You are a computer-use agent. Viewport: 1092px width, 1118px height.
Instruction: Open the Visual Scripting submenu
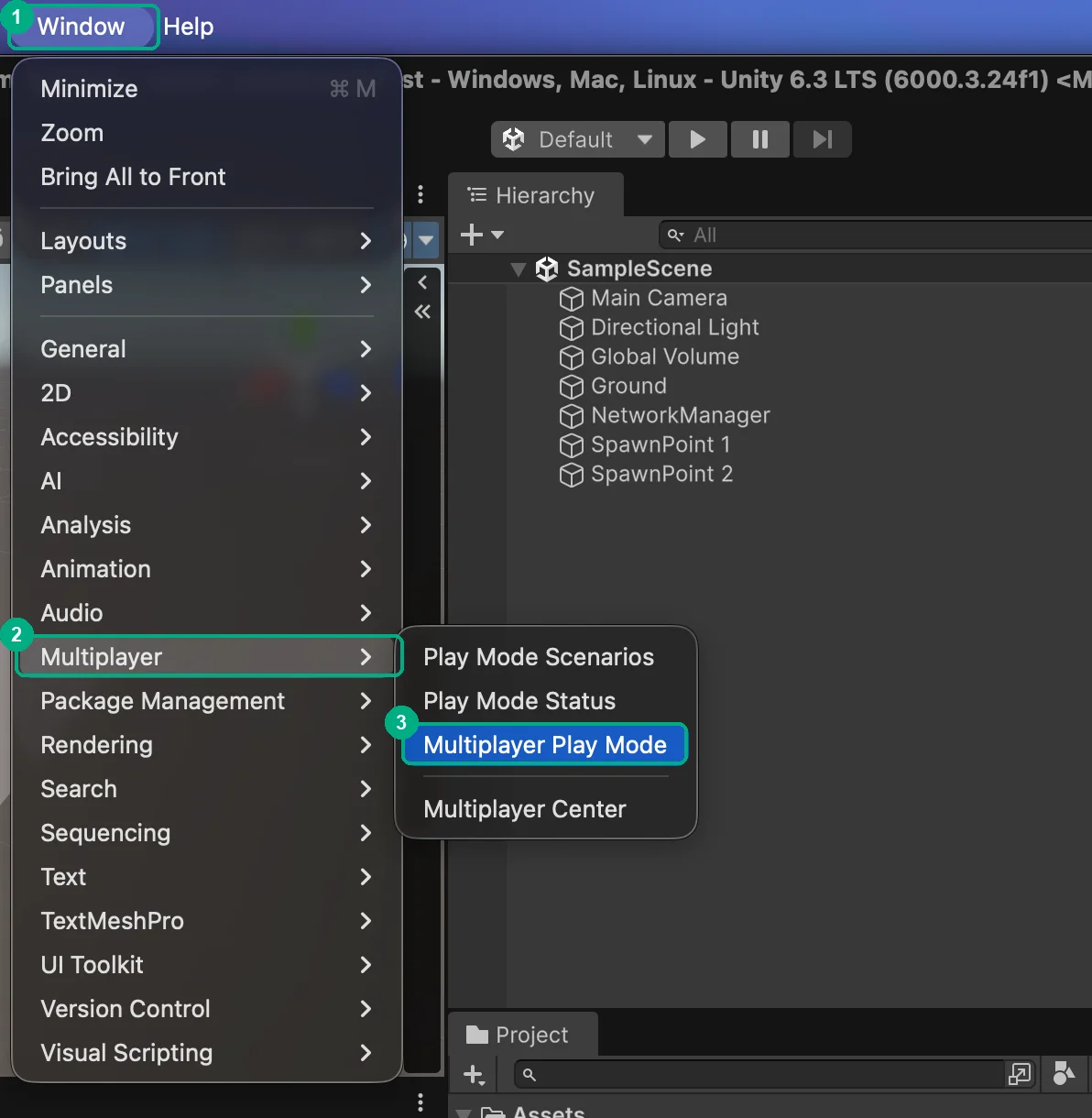click(207, 1053)
